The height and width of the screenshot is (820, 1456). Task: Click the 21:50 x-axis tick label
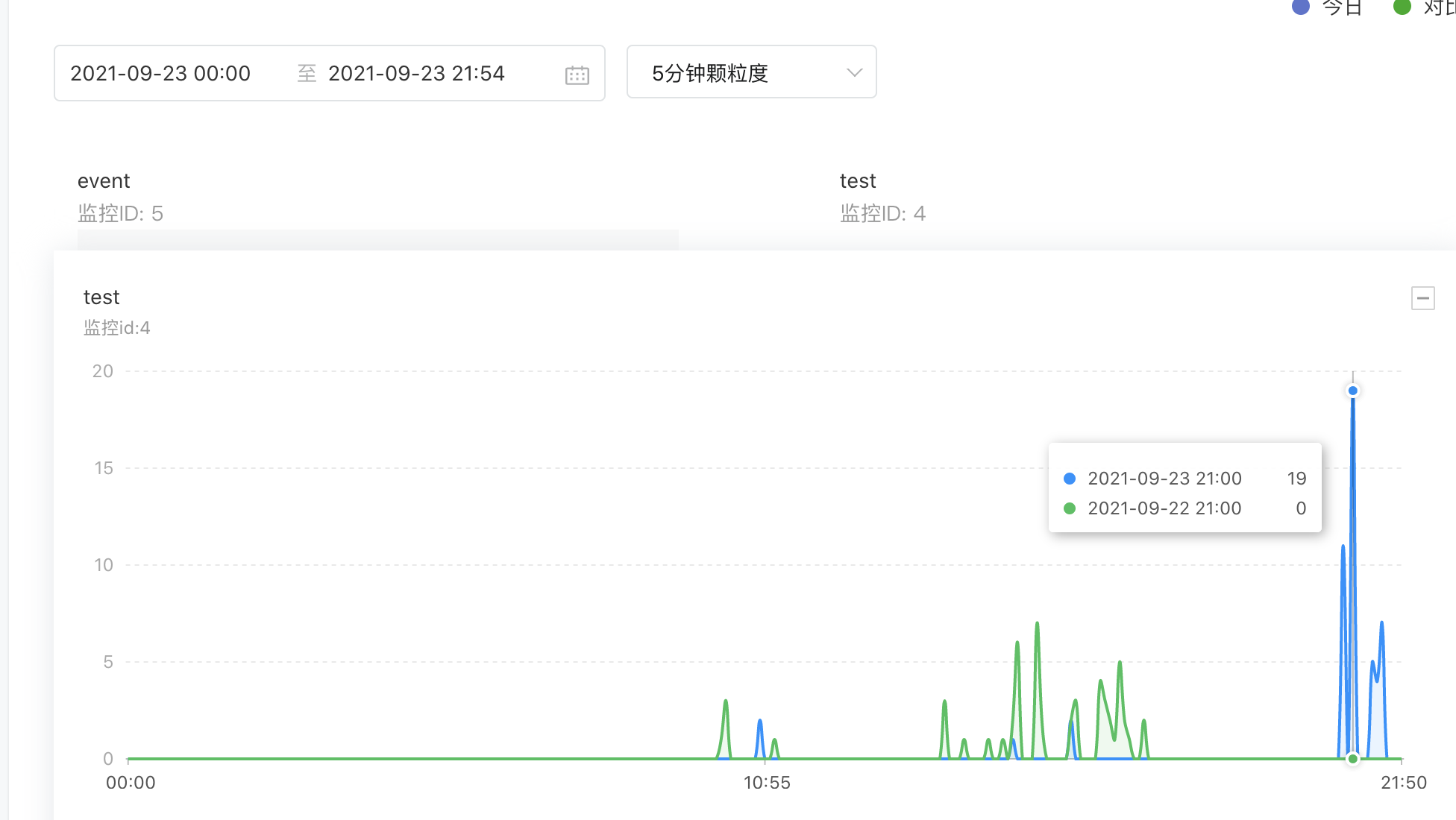pyautogui.click(x=1403, y=783)
